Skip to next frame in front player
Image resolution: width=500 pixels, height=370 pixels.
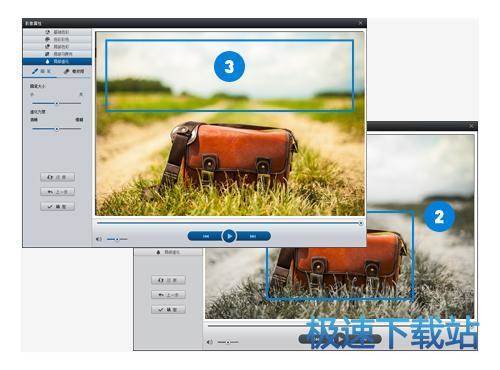253,236
